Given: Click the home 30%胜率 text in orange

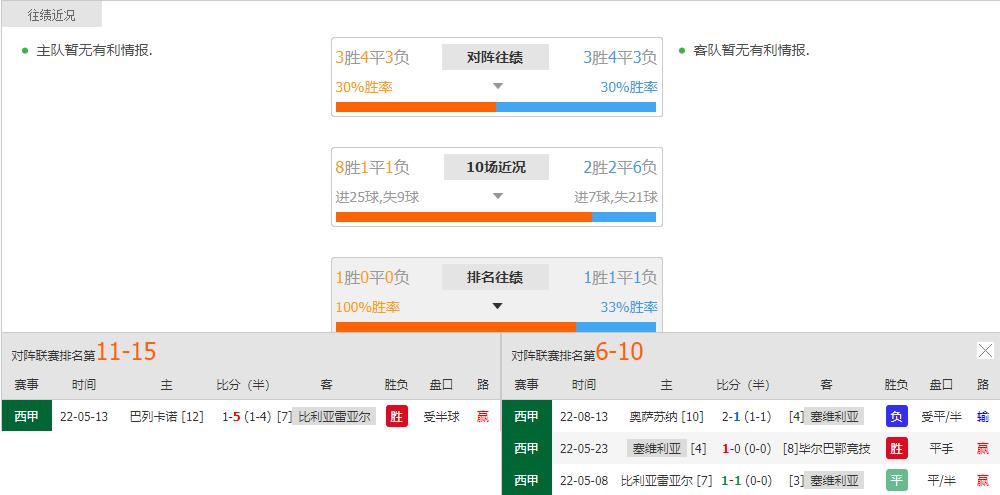Looking at the screenshot, I should [x=364, y=87].
